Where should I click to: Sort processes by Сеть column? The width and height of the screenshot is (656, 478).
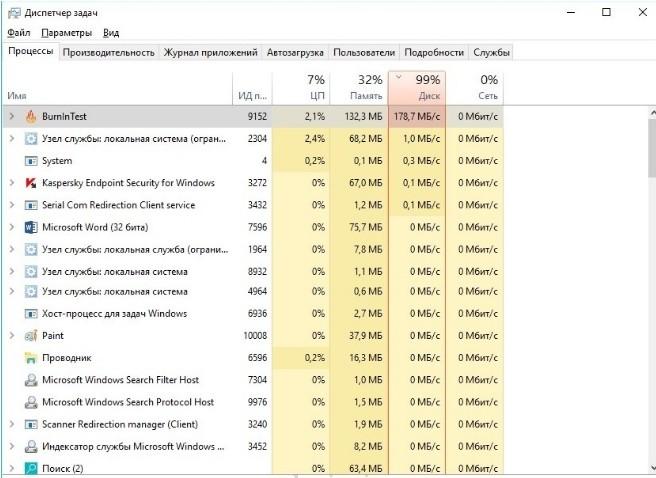[x=475, y=88]
